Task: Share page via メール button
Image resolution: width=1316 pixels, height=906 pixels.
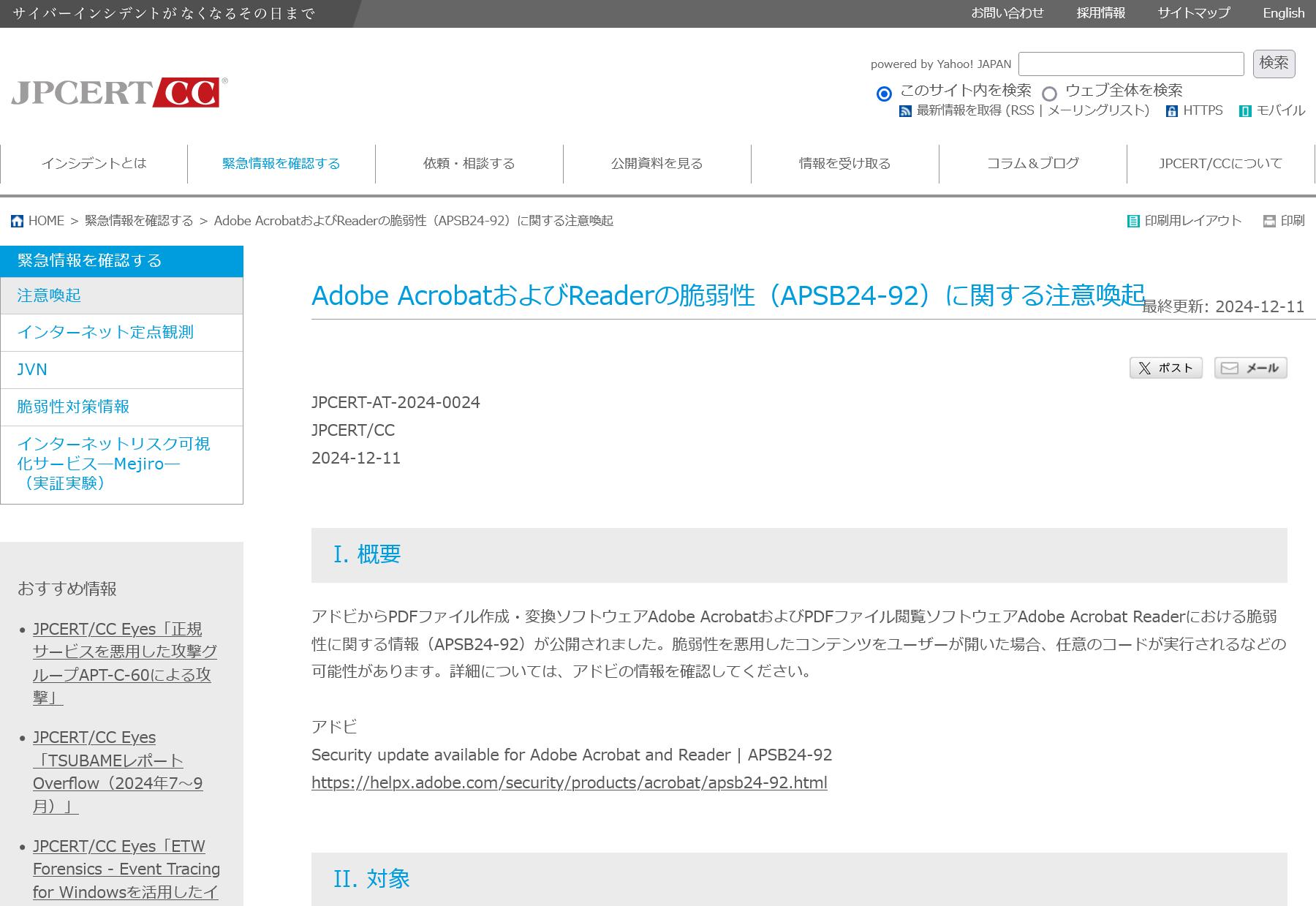Action: click(x=1251, y=368)
